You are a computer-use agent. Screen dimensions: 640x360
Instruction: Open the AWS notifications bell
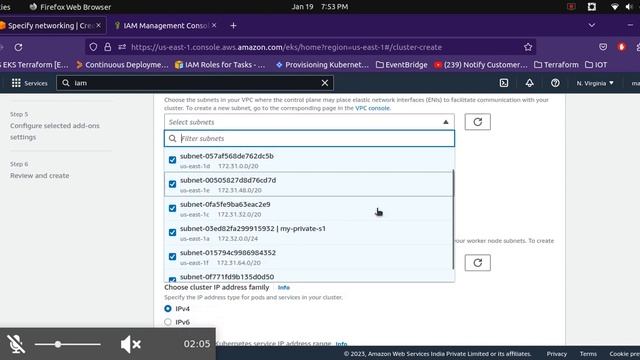529,83
